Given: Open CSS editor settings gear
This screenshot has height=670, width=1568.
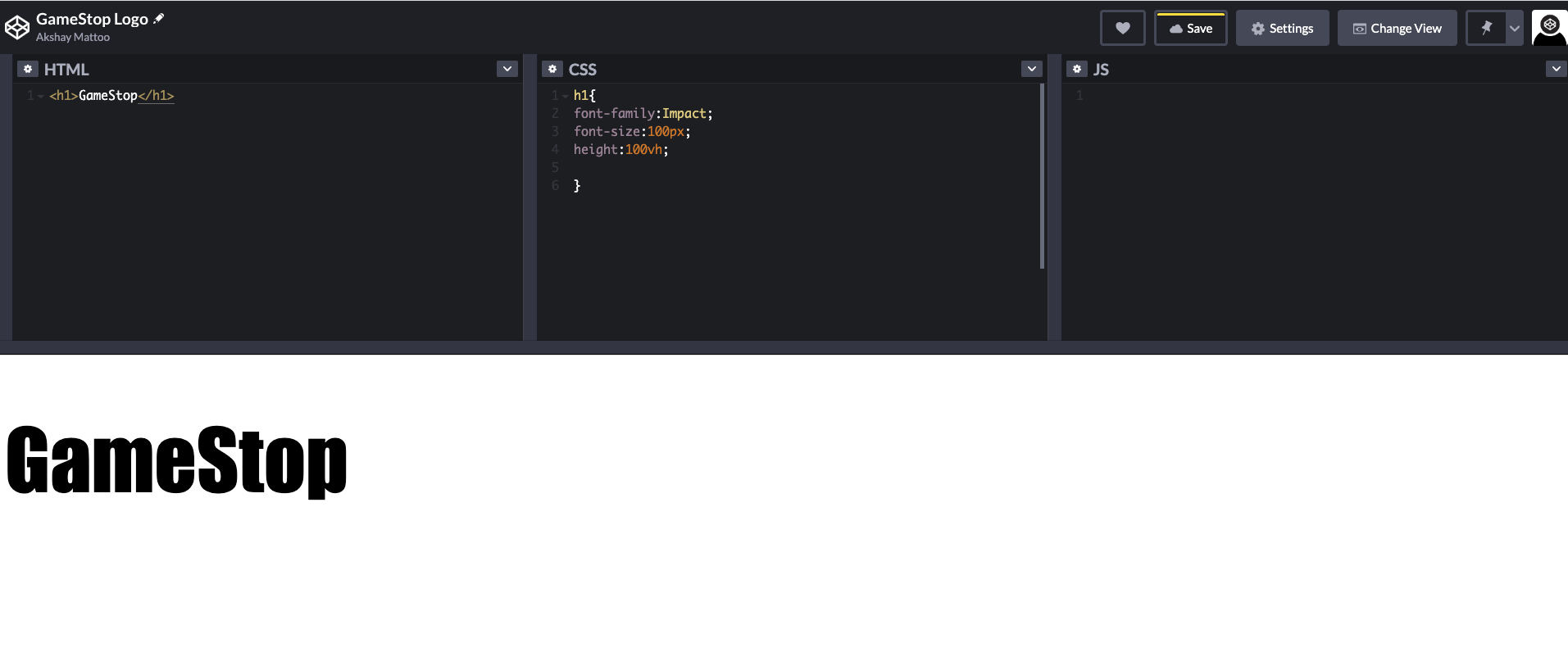Looking at the screenshot, I should [552, 69].
